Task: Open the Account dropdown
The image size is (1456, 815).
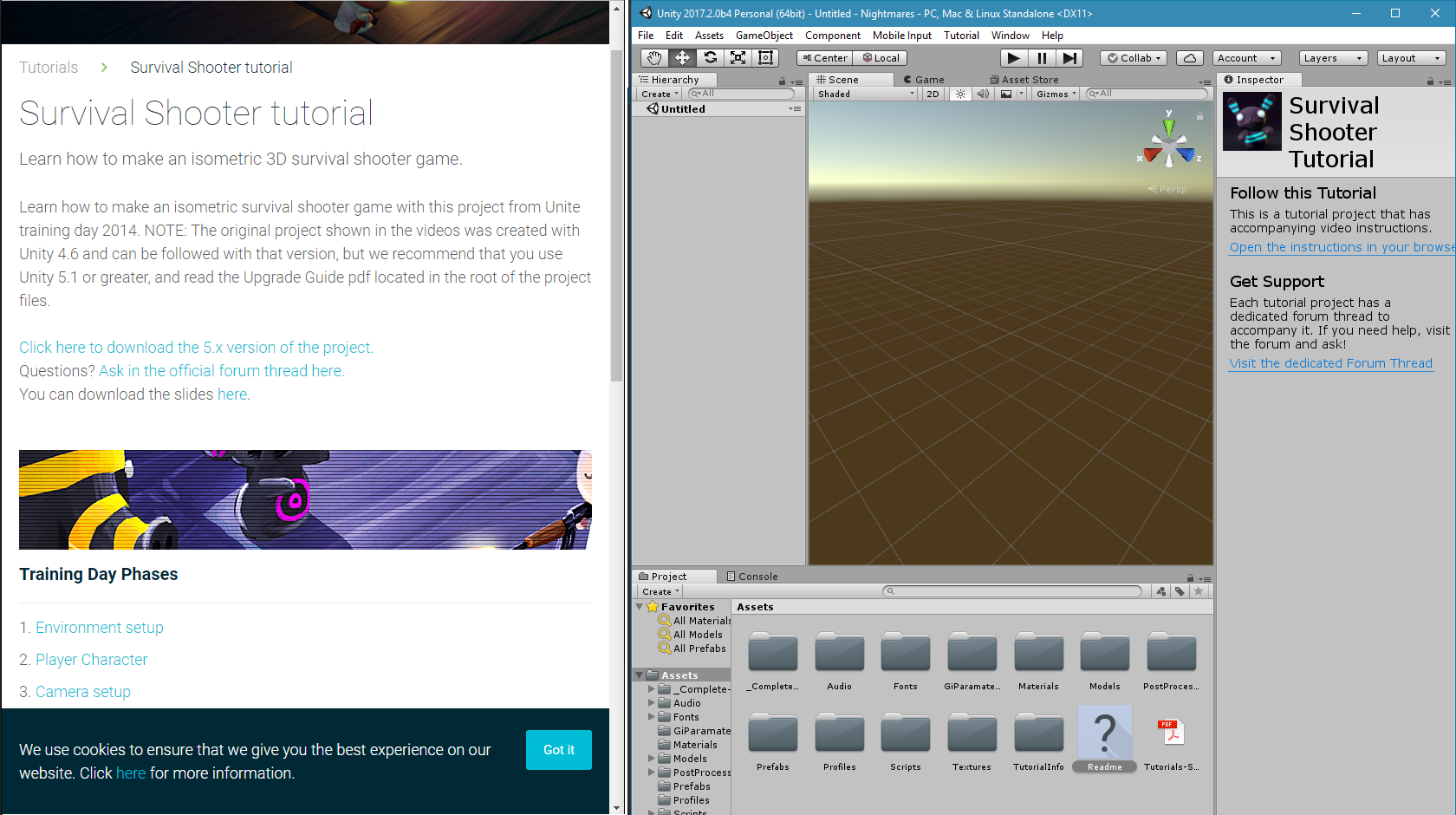Action: click(1246, 58)
